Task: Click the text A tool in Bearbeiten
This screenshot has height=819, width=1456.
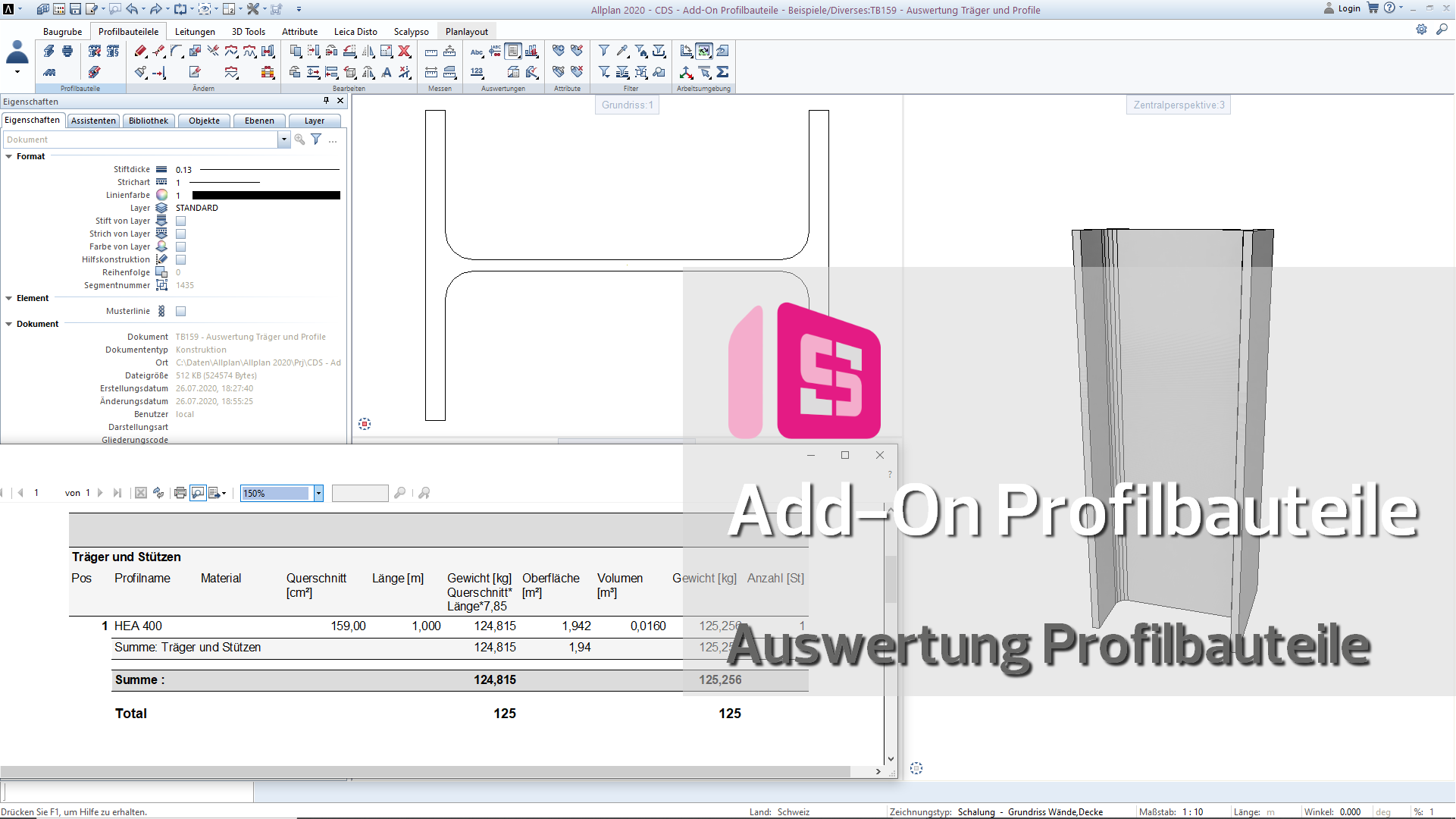Action: point(387,72)
